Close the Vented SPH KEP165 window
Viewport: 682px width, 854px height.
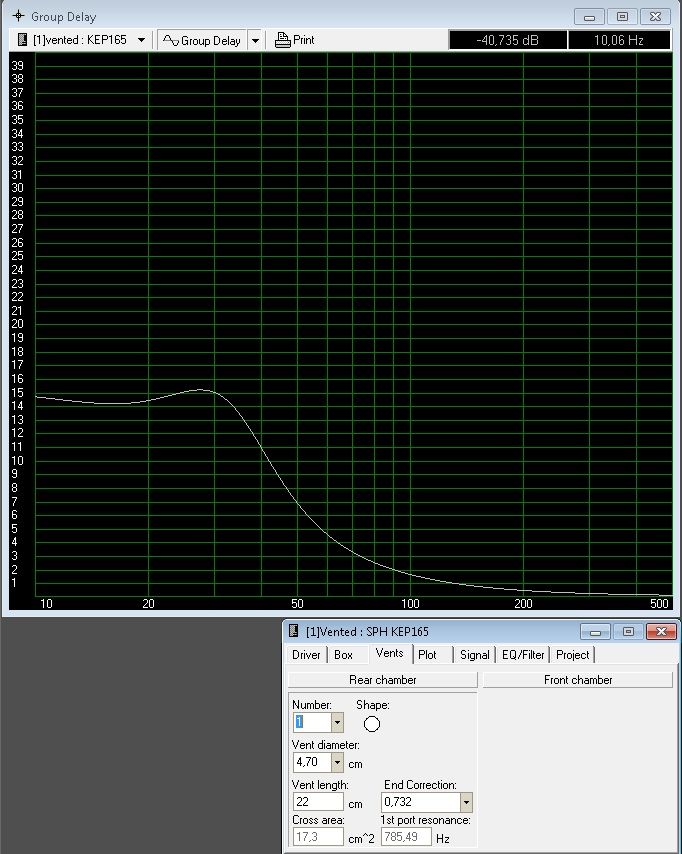[x=661, y=632]
